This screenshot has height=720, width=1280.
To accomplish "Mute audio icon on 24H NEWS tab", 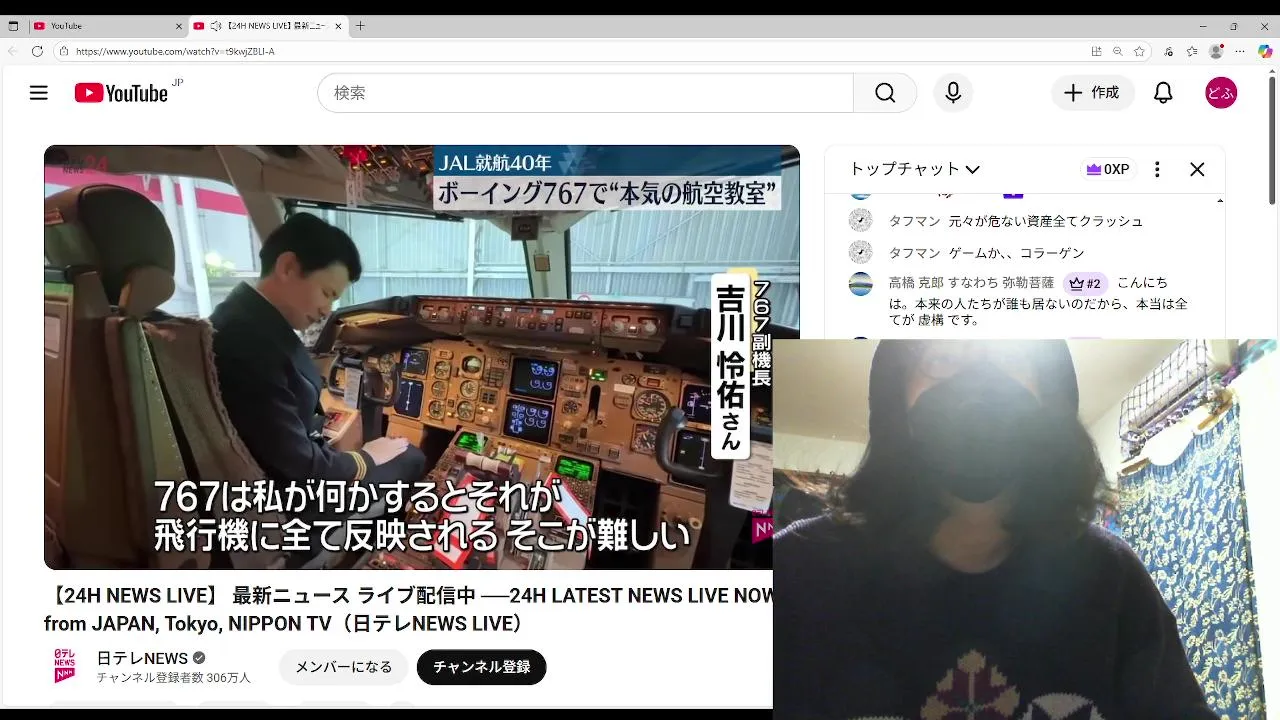I will pos(215,26).
